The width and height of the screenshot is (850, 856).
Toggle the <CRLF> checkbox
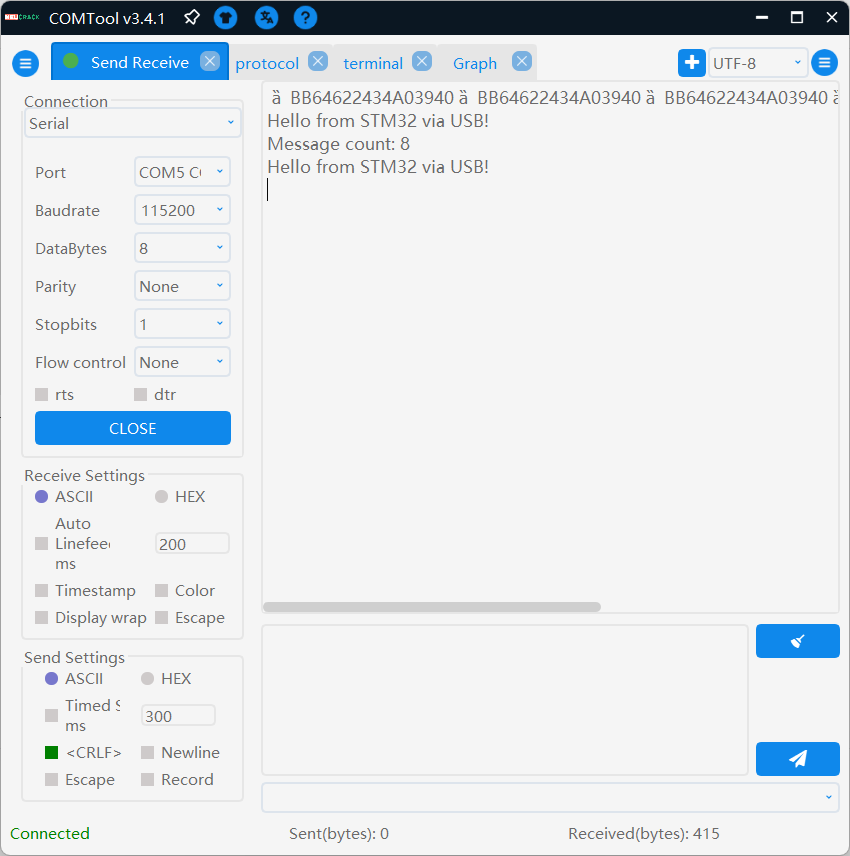51,753
